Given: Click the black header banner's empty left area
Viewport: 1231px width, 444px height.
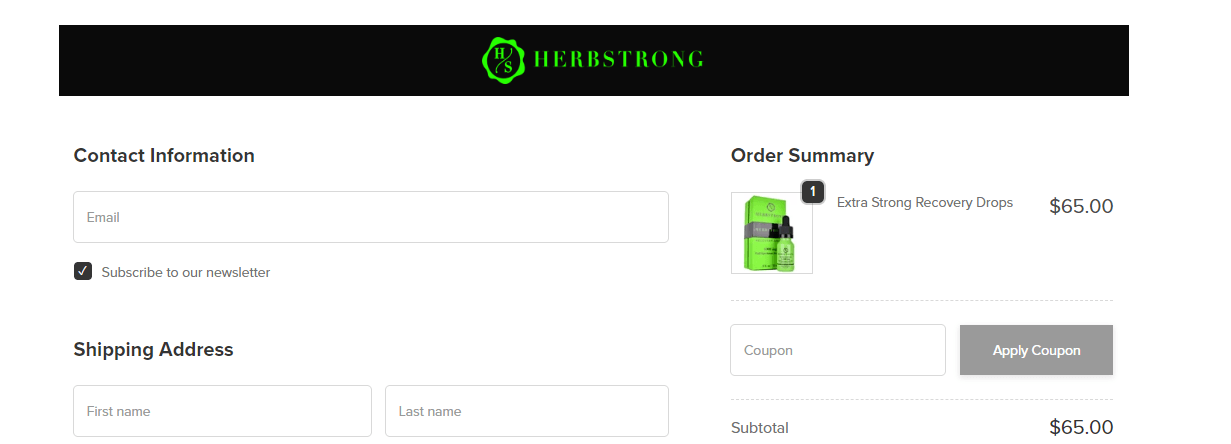Looking at the screenshot, I should pyautogui.click(x=260, y=60).
